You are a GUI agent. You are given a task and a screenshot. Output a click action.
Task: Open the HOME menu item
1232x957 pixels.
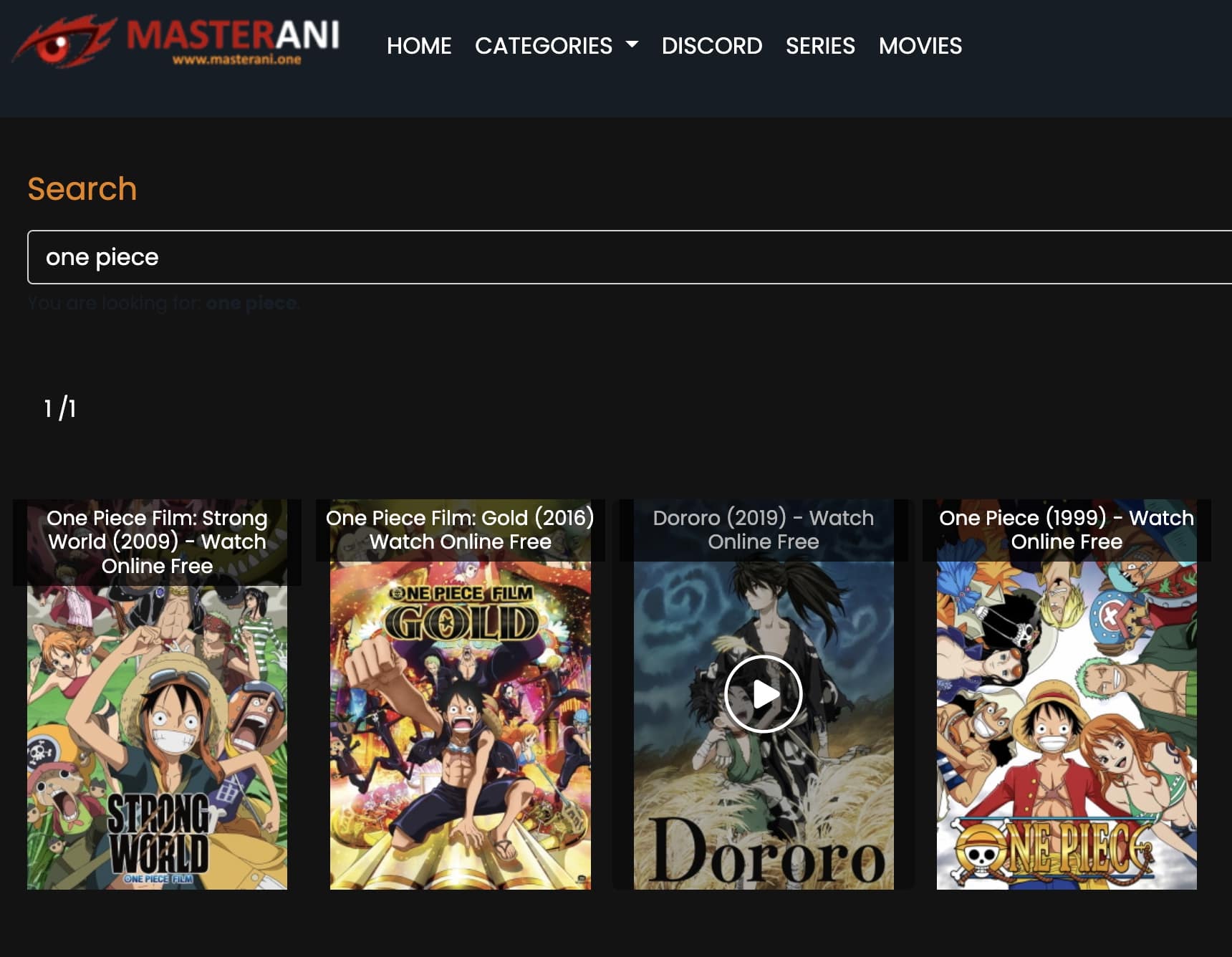pos(419,46)
